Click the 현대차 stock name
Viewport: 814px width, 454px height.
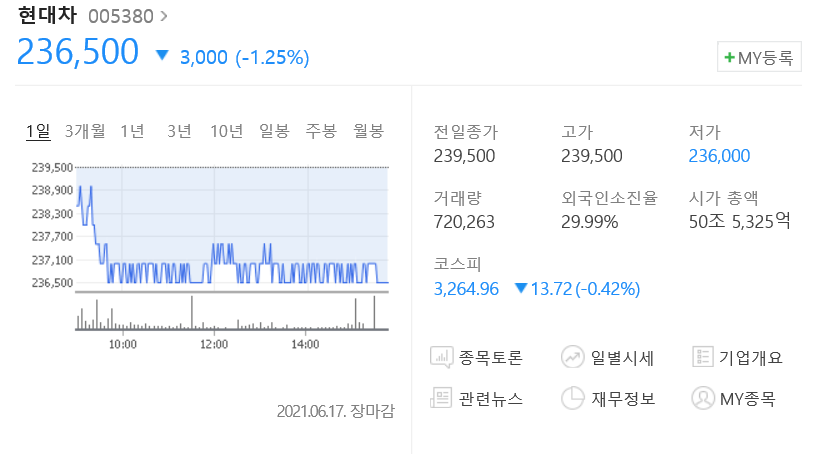tap(47, 15)
